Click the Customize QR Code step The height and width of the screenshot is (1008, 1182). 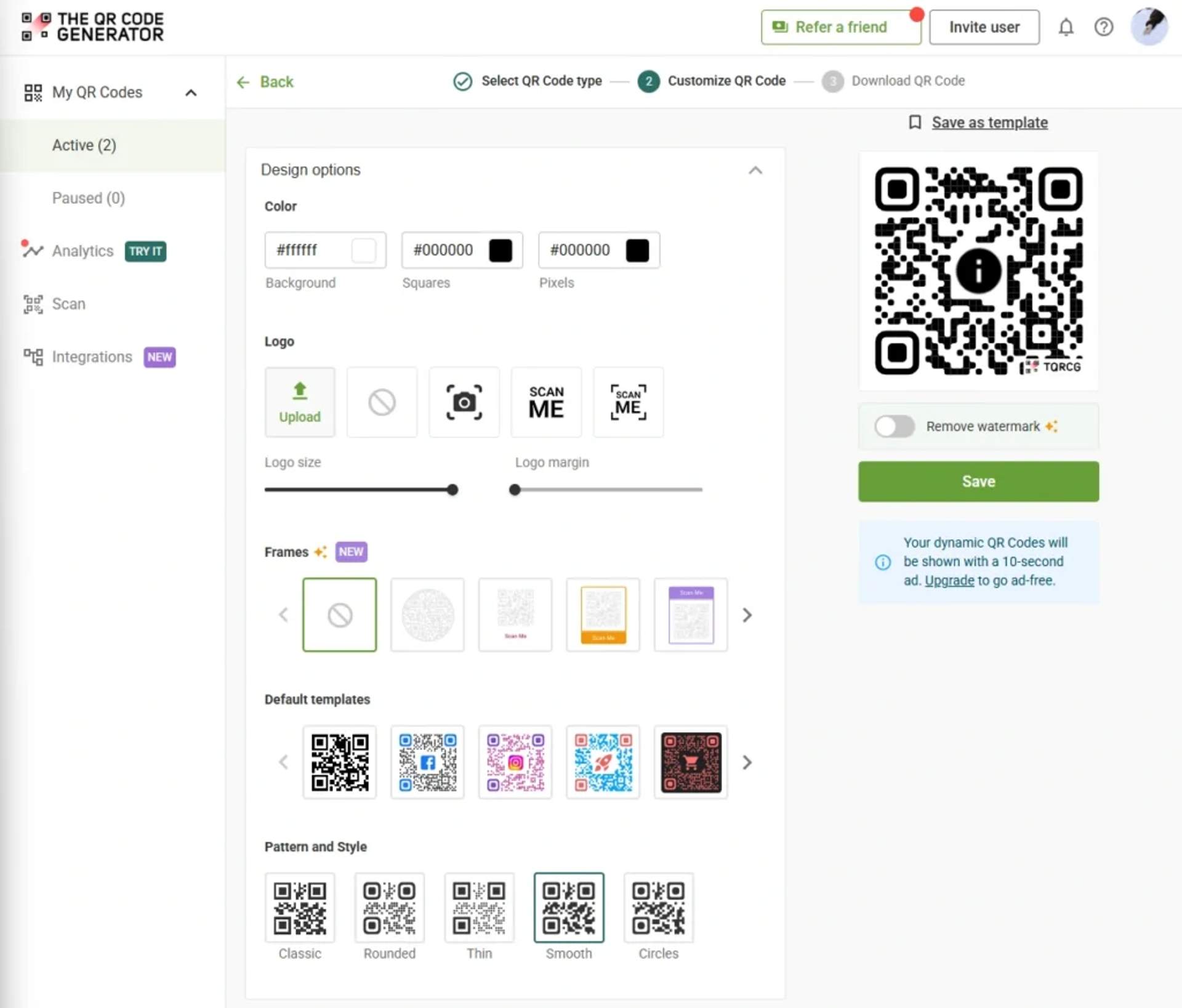pyautogui.click(x=712, y=81)
